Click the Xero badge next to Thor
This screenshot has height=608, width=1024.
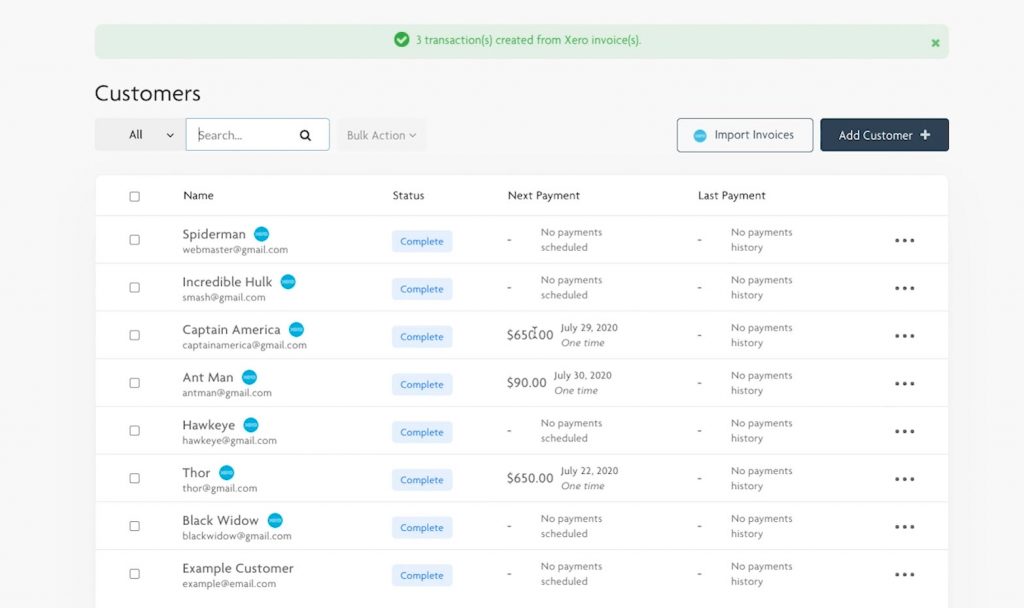227,472
